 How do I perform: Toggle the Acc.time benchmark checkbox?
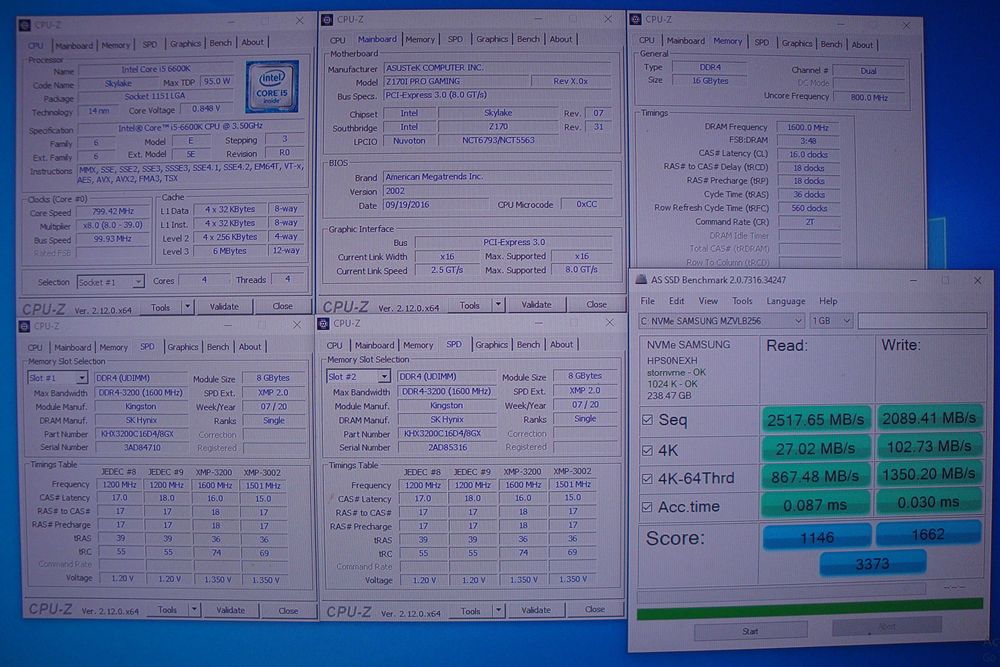647,507
